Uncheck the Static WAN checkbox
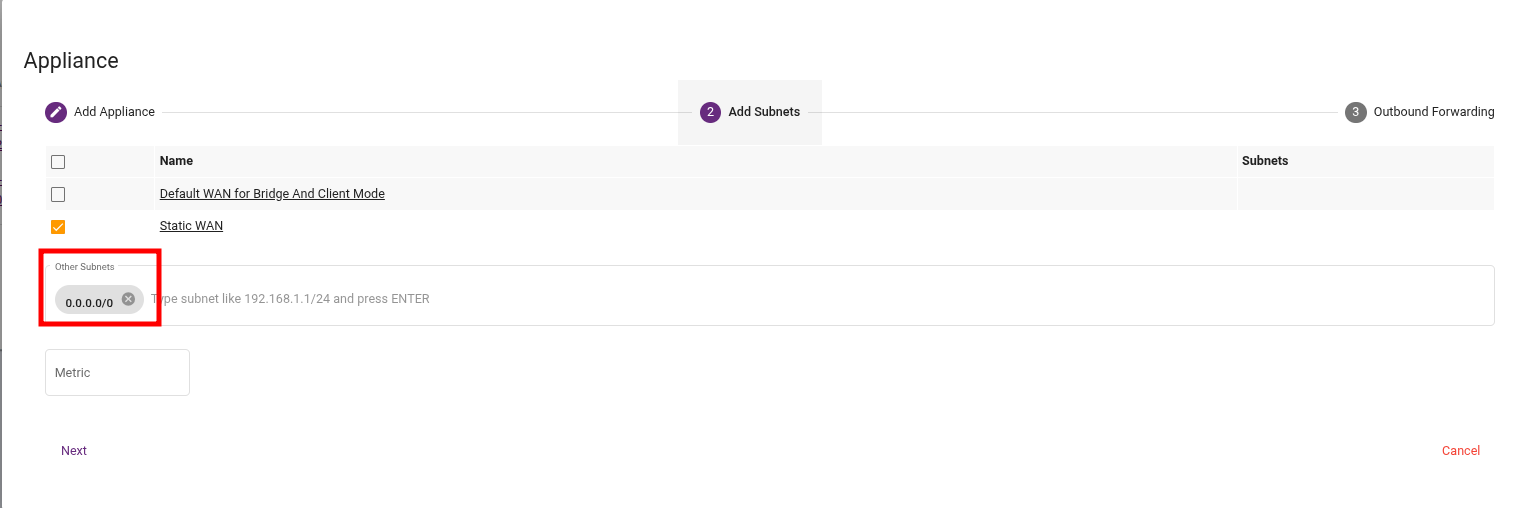This screenshot has width=1535, height=508. [x=58, y=227]
